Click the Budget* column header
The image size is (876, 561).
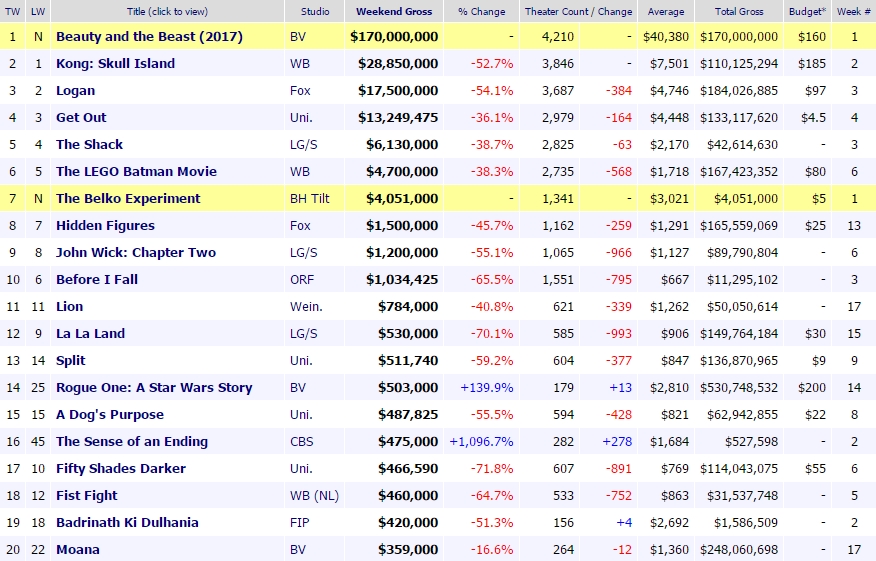pyautogui.click(x=807, y=11)
